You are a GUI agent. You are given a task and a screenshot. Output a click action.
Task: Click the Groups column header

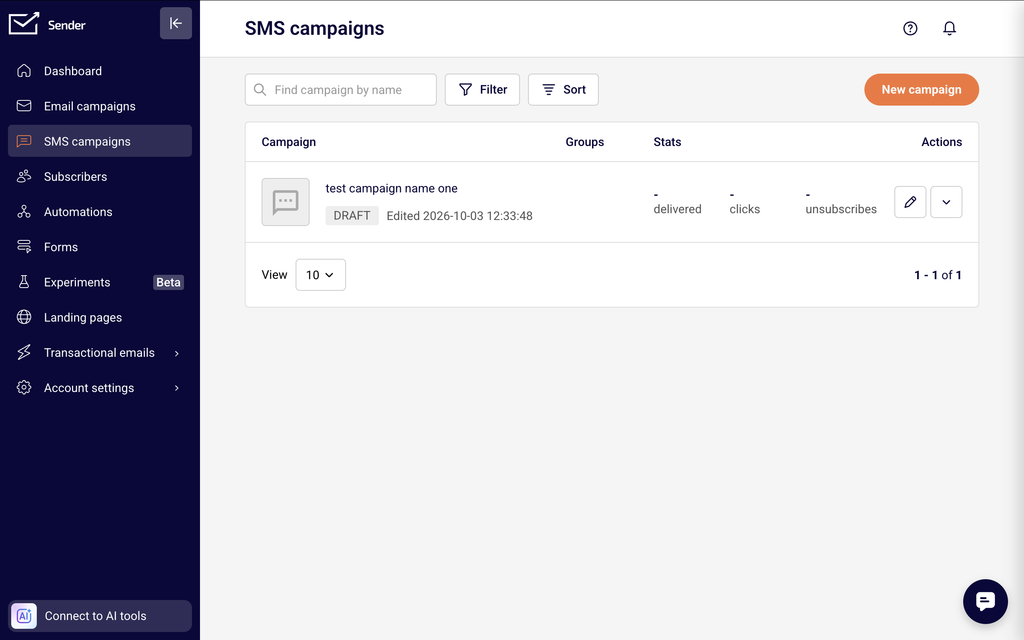pyautogui.click(x=584, y=142)
